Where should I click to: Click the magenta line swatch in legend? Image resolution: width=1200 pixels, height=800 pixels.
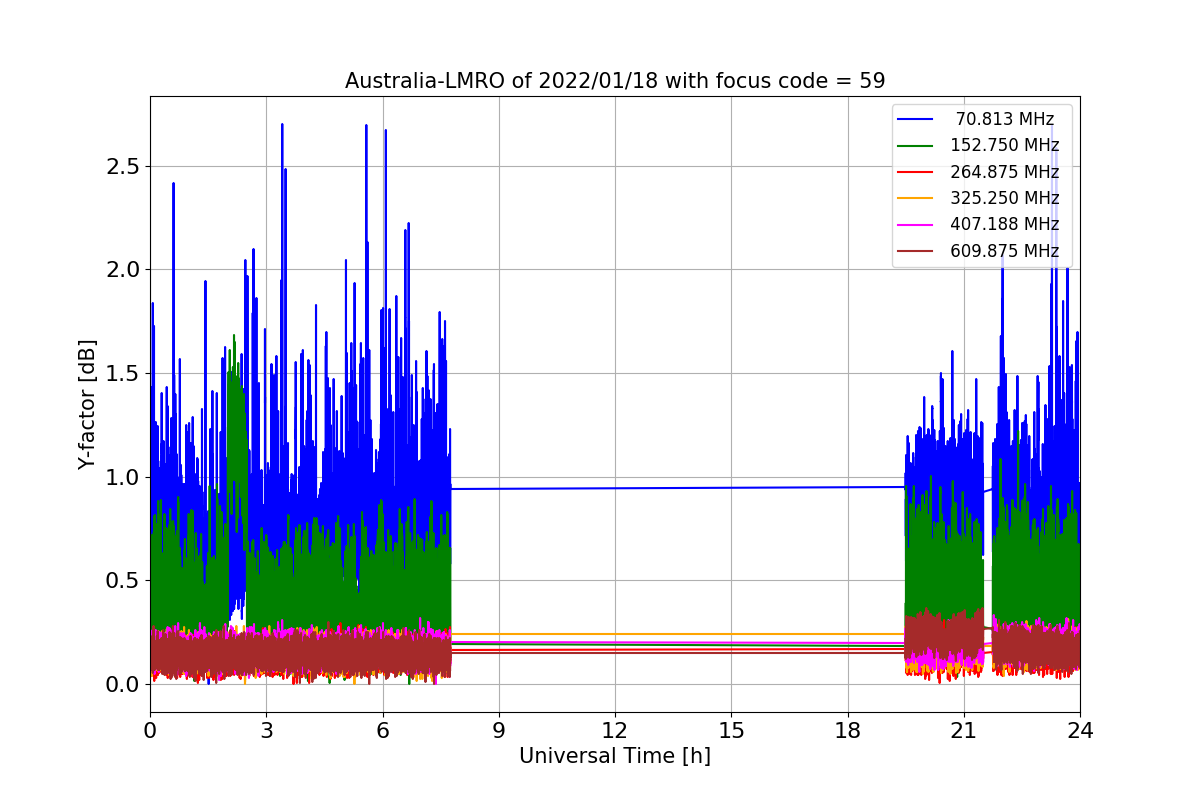click(916, 225)
